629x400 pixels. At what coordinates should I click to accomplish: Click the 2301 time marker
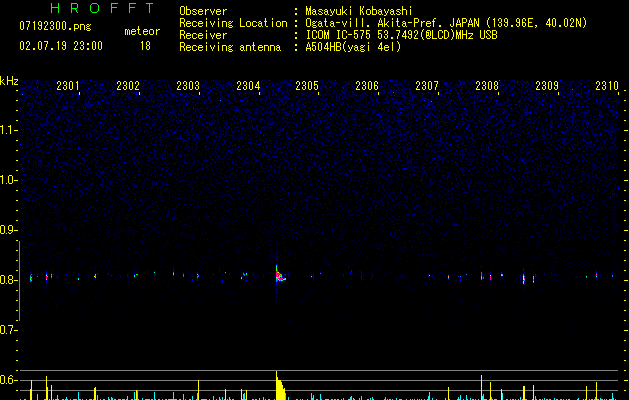click(68, 86)
